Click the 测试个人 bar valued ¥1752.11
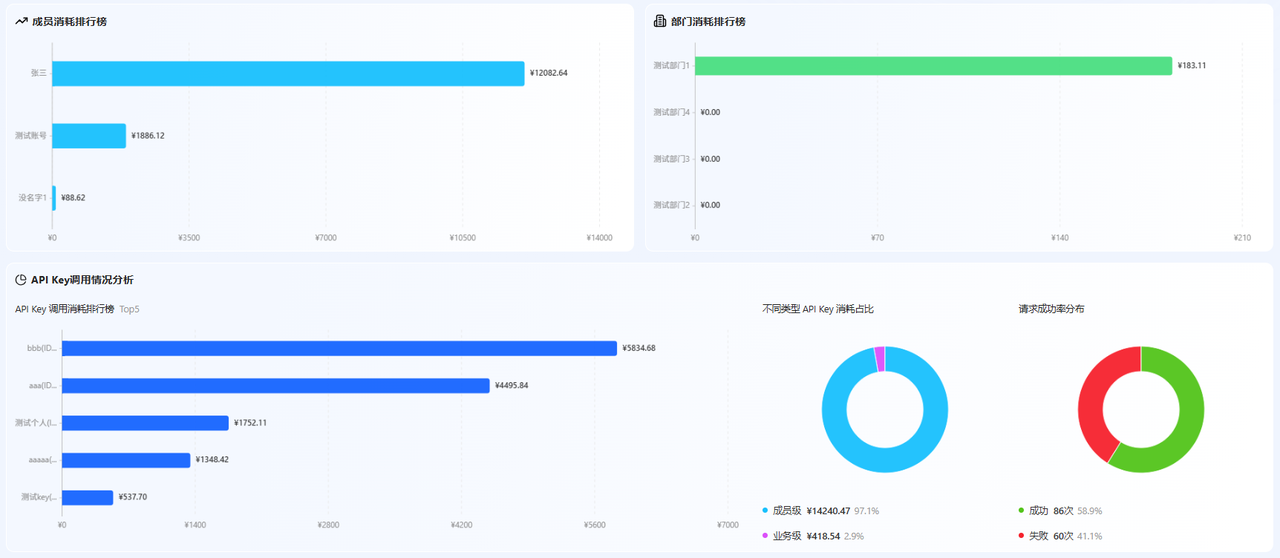 click(145, 423)
